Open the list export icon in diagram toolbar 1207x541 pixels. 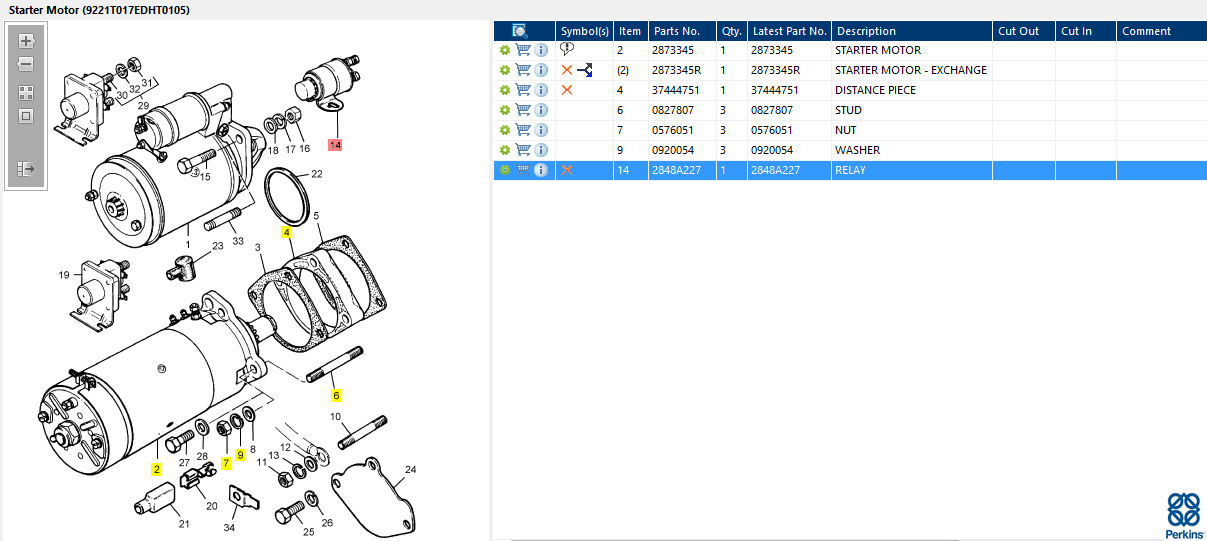tap(26, 169)
